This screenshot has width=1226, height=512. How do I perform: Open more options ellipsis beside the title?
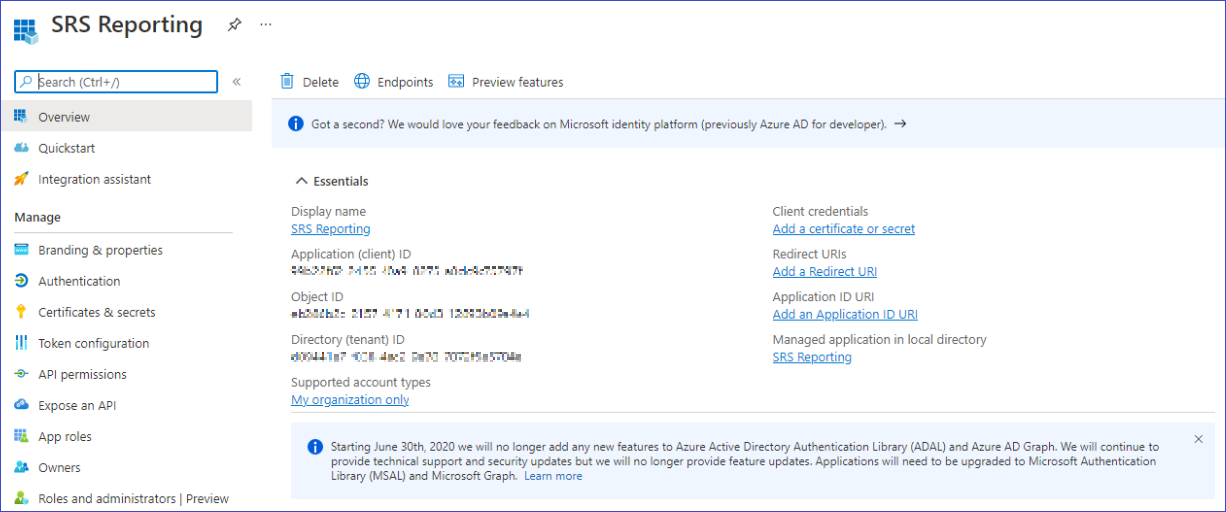265,25
